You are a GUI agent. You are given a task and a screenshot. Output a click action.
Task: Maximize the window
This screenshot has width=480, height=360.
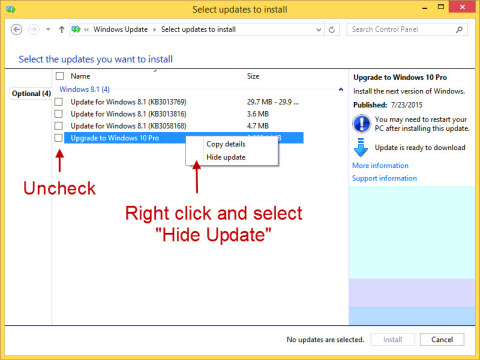[441, 7]
